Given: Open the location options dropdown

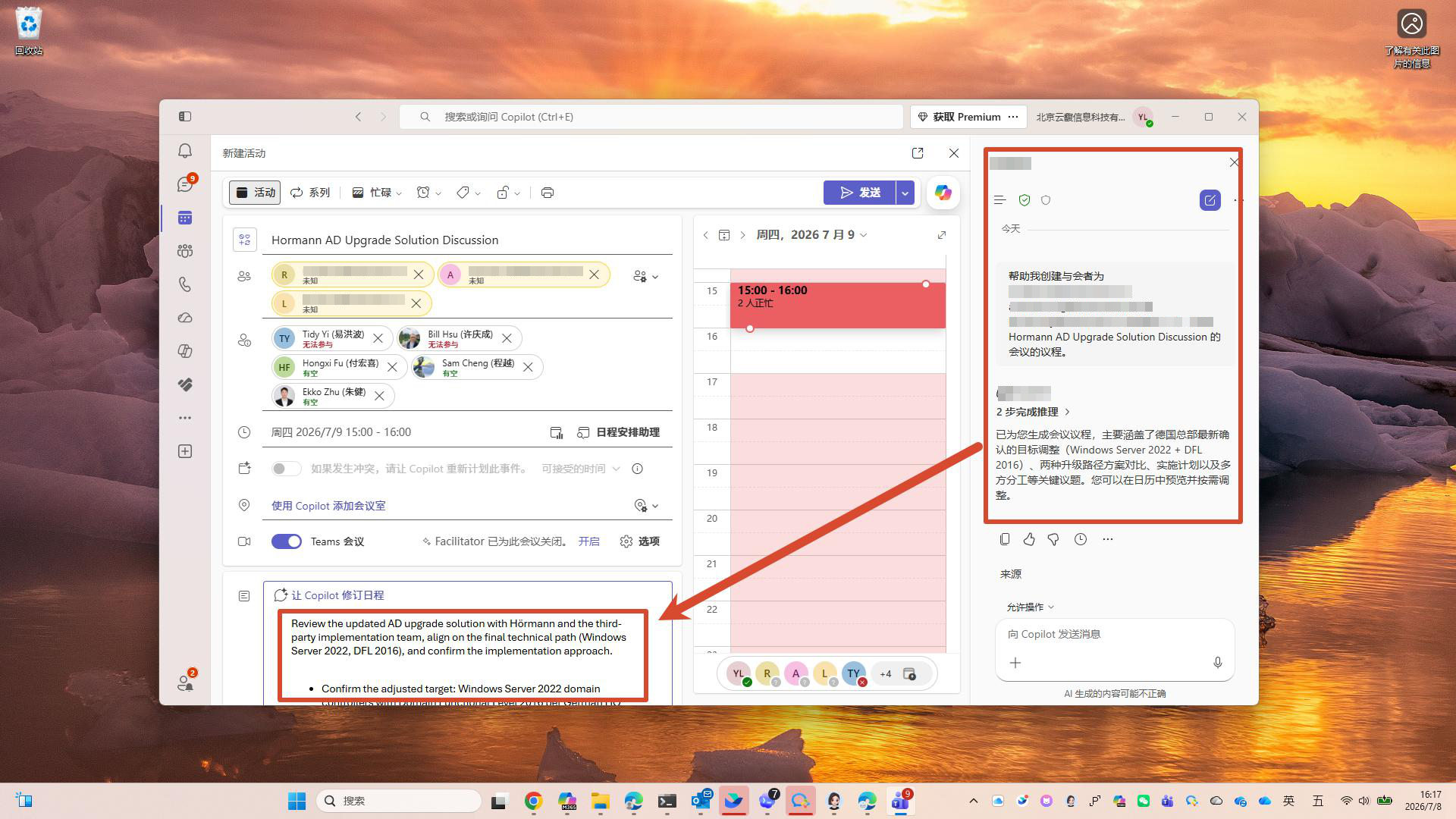Looking at the screenshot, I should (646, 506).
